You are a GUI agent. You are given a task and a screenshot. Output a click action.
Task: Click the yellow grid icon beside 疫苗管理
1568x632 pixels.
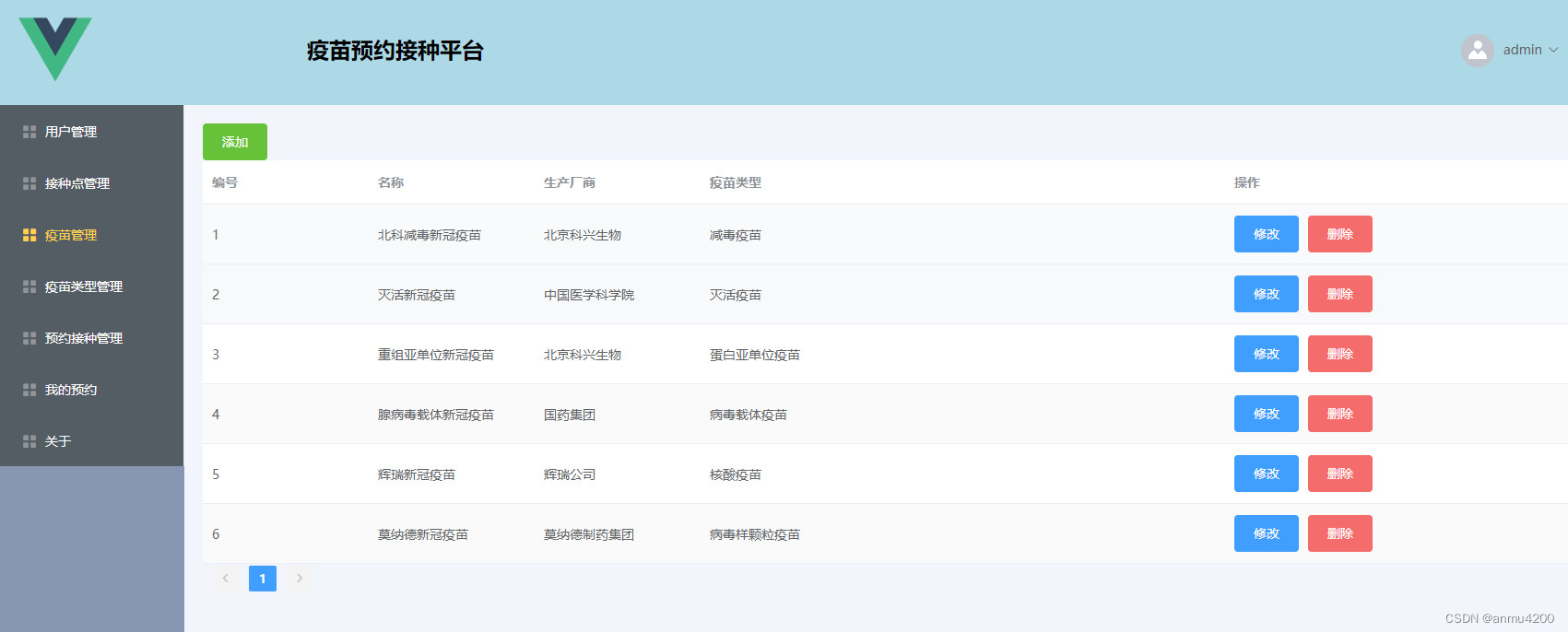(x=29, y=235)
